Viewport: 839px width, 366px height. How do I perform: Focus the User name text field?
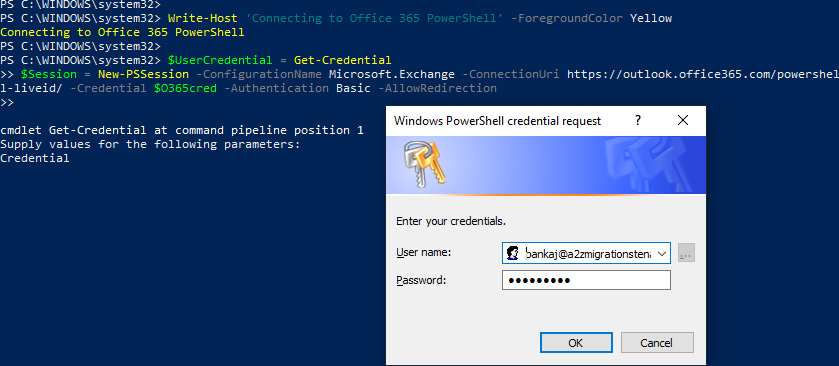[586, 253]
